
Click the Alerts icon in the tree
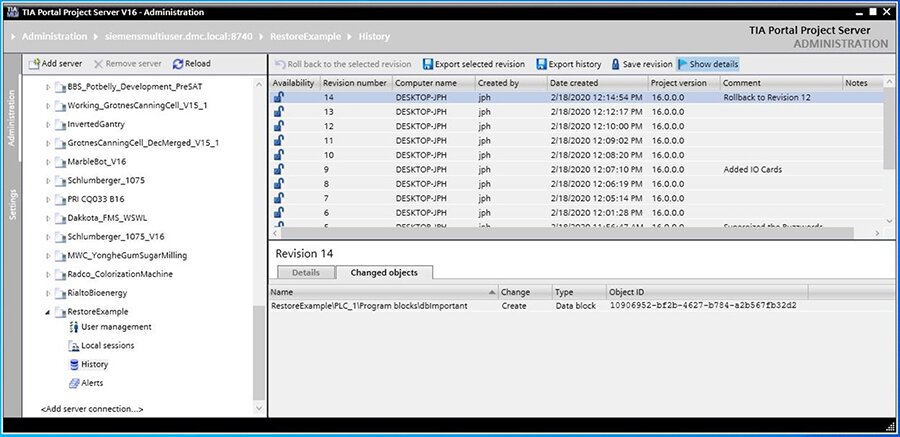tap(74, 383)
